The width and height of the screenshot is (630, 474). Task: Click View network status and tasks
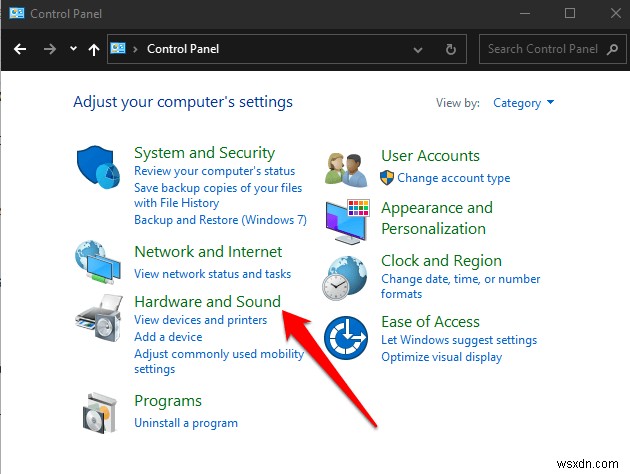[213, 274]
